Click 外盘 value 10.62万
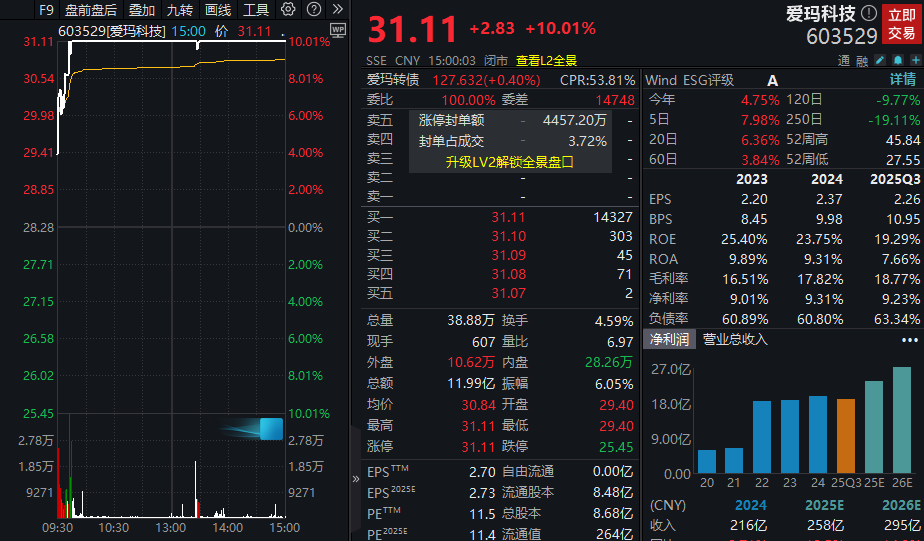The image size is (924, 541). 470,362
